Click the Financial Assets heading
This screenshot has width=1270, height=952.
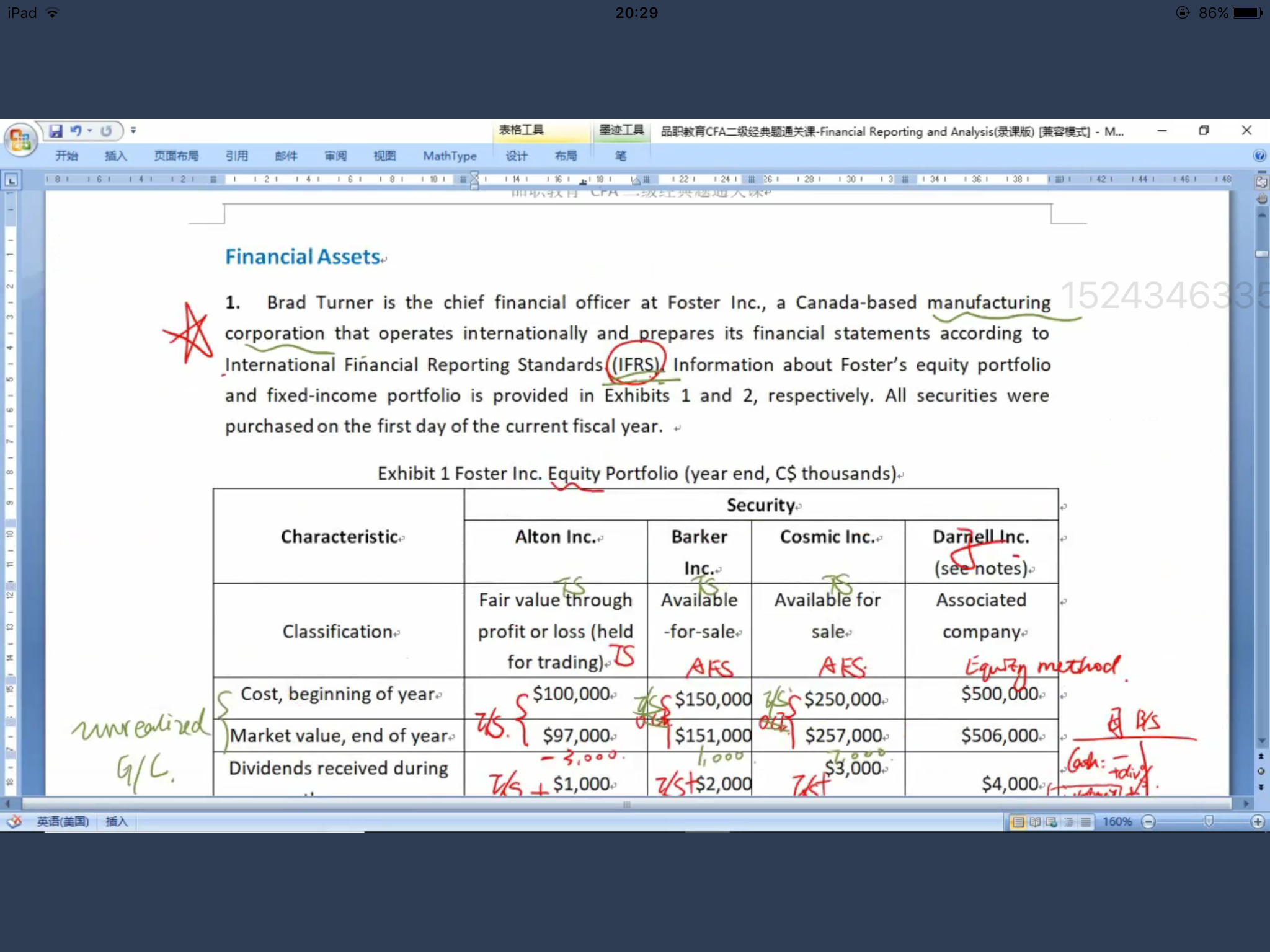(303, 257)
